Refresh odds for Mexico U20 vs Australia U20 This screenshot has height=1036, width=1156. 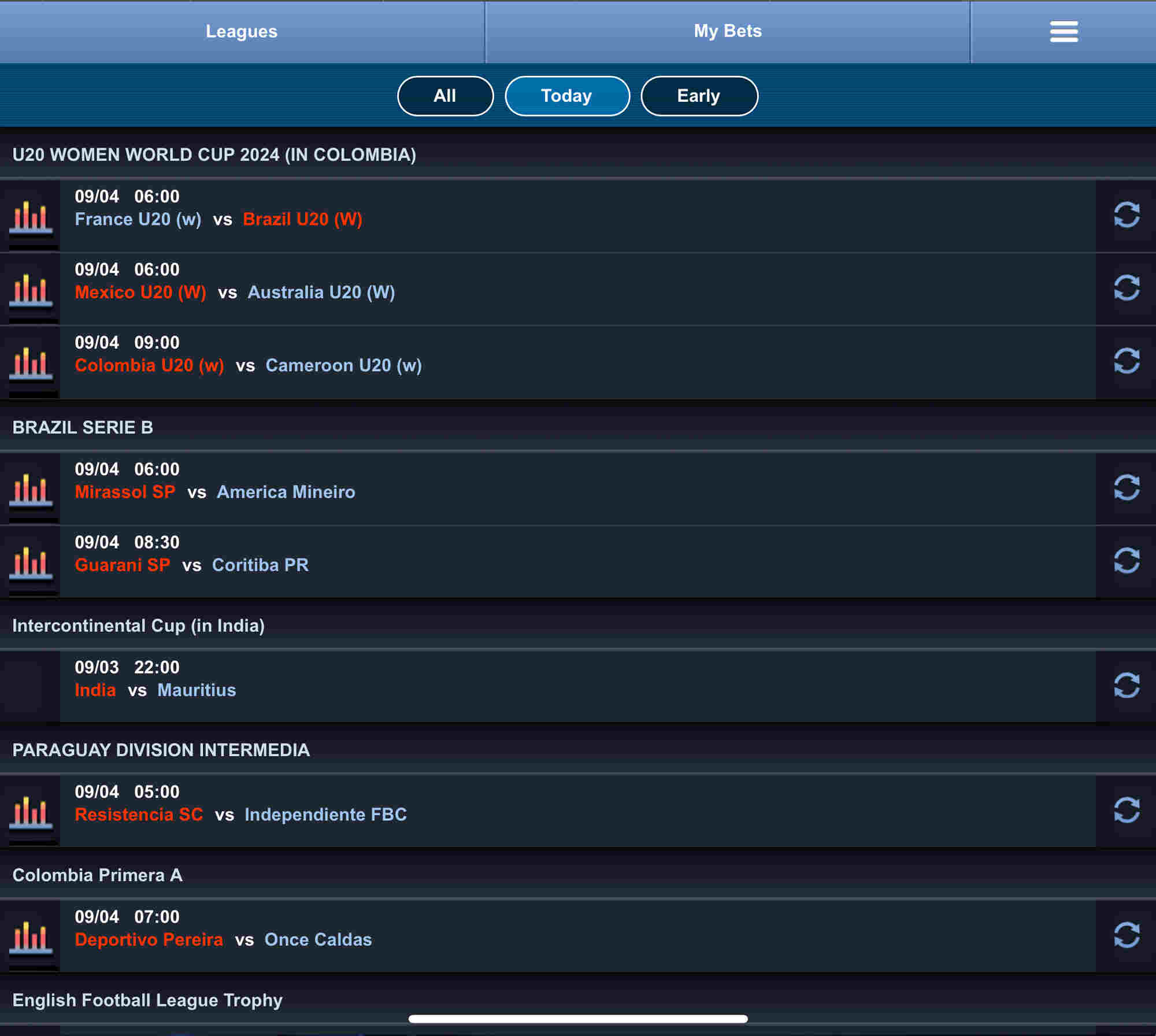(x=1127, y=288)
